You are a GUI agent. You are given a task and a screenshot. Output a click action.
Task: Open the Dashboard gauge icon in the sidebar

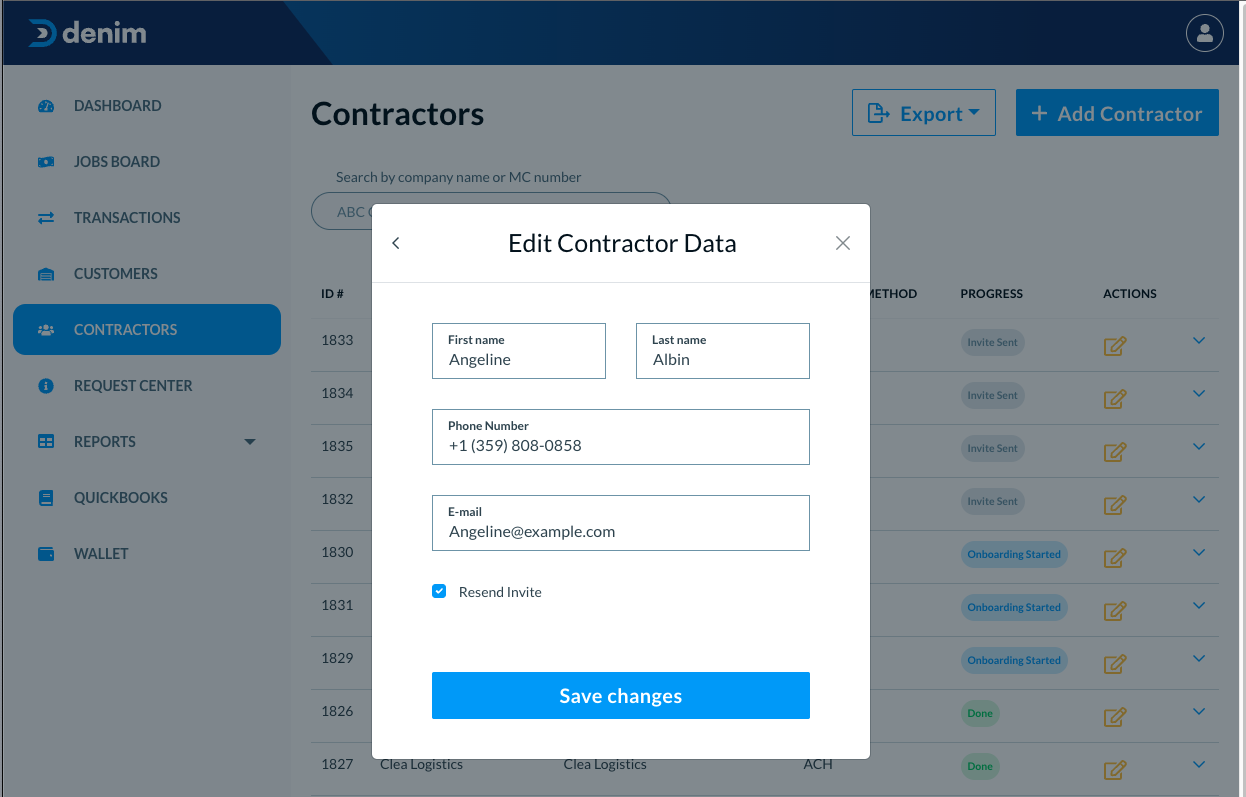[x=46, y=106]
